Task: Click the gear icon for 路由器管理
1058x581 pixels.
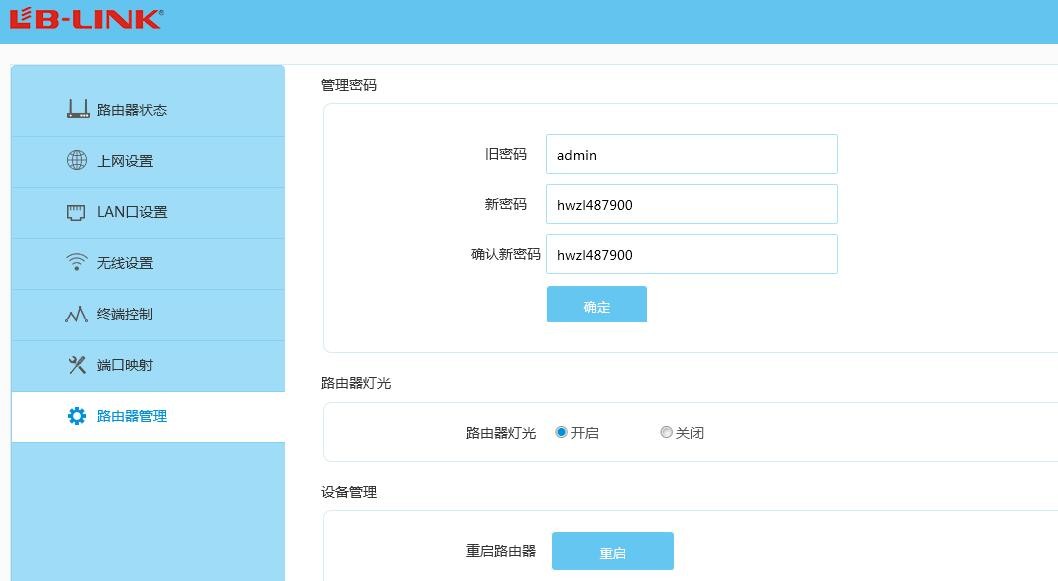Action: 77,416
